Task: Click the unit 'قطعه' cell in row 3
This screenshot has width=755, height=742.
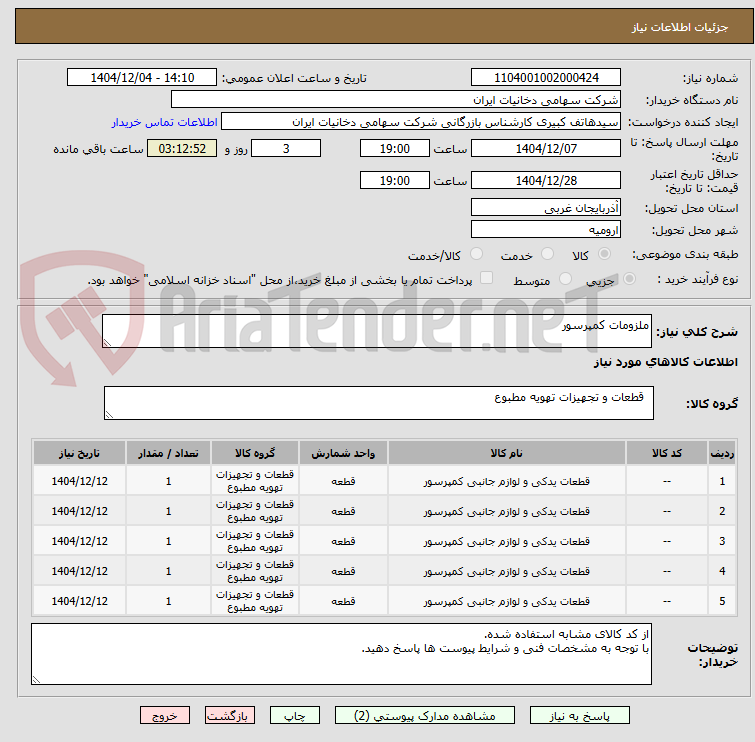Action: tap(343, 541)
